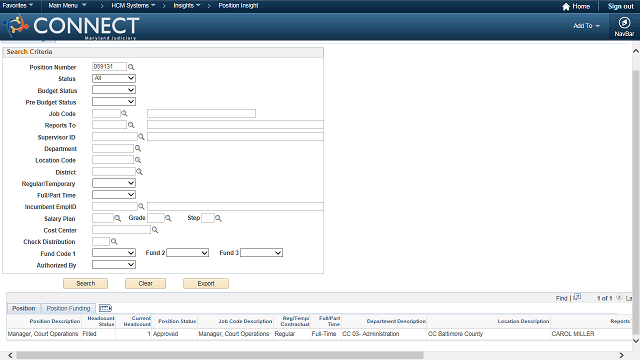Open the Insights breadcrumb menu
The width and height of the screenshot is (640, 360).
[x=187, y=6]
